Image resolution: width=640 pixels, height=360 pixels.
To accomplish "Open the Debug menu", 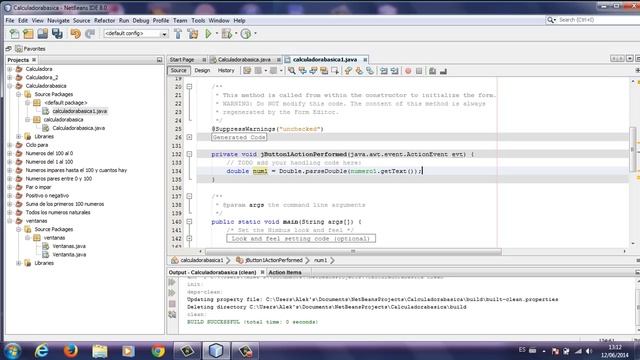I will point(141,20).
